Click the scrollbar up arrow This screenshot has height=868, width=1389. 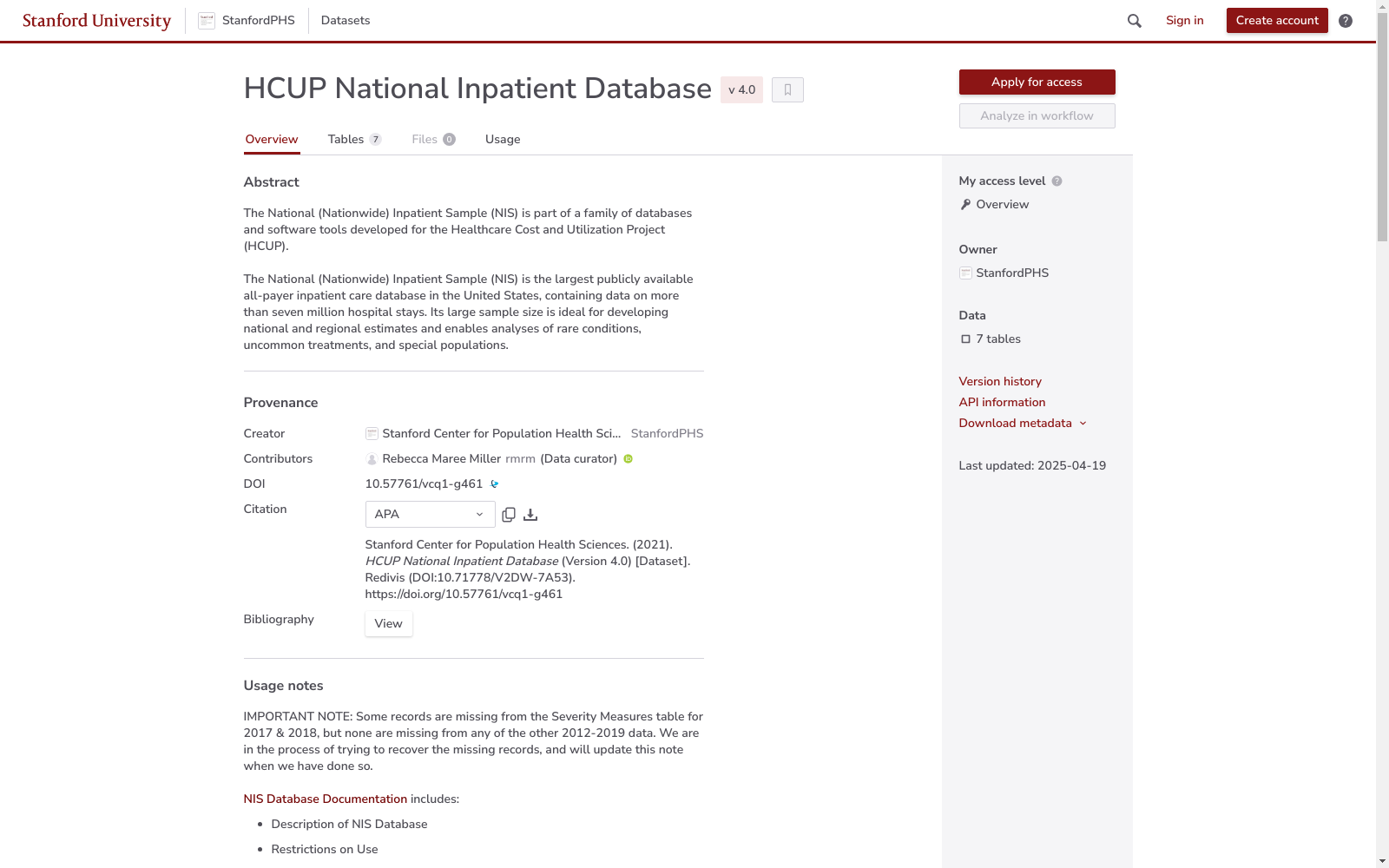coord(1382,7)
